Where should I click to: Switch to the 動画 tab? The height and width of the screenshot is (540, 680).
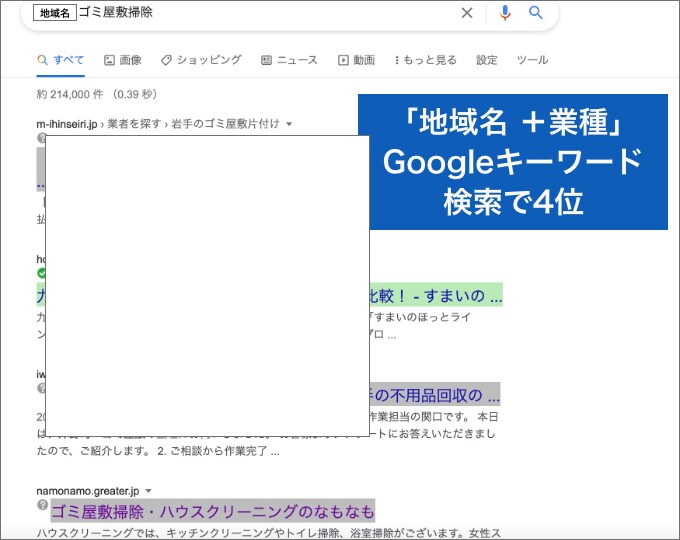pos(356,60)
